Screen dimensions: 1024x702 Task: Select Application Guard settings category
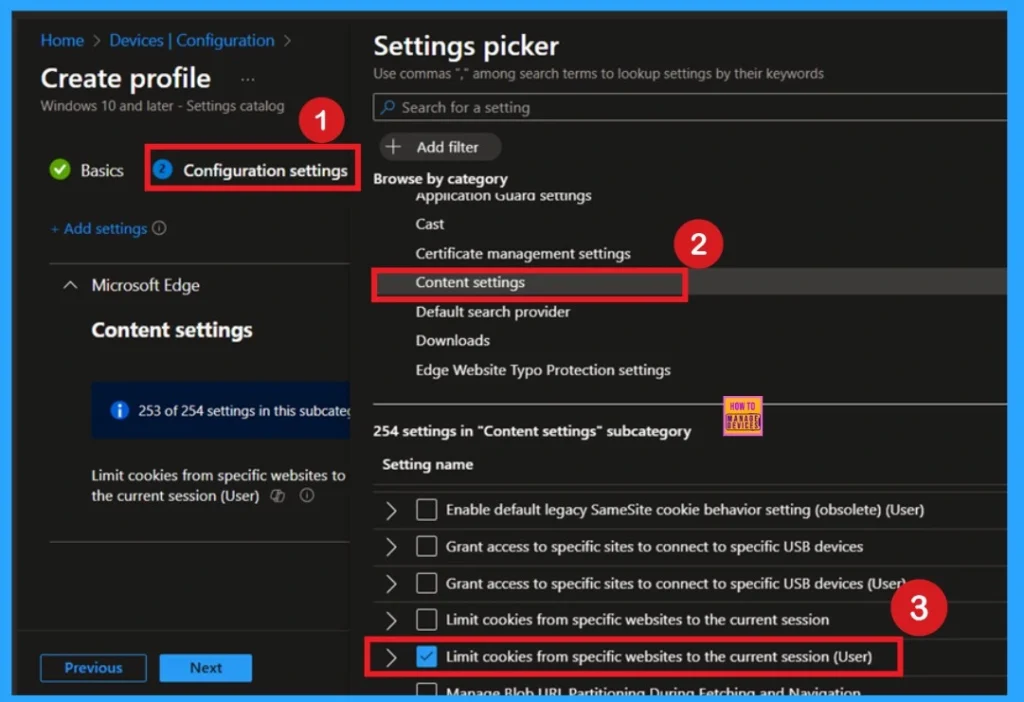click(x=504, y=196)
